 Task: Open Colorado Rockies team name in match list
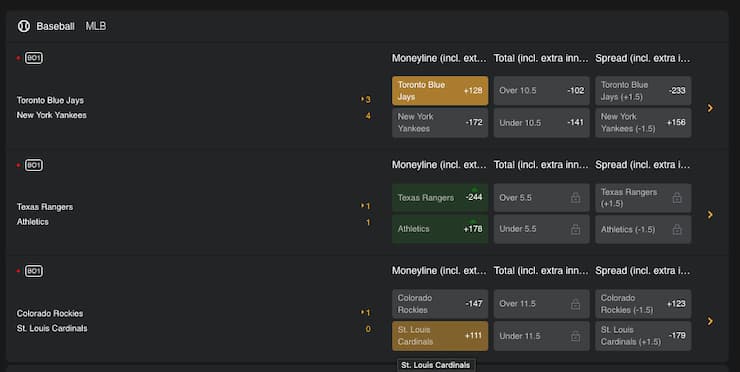click(50, 313)
